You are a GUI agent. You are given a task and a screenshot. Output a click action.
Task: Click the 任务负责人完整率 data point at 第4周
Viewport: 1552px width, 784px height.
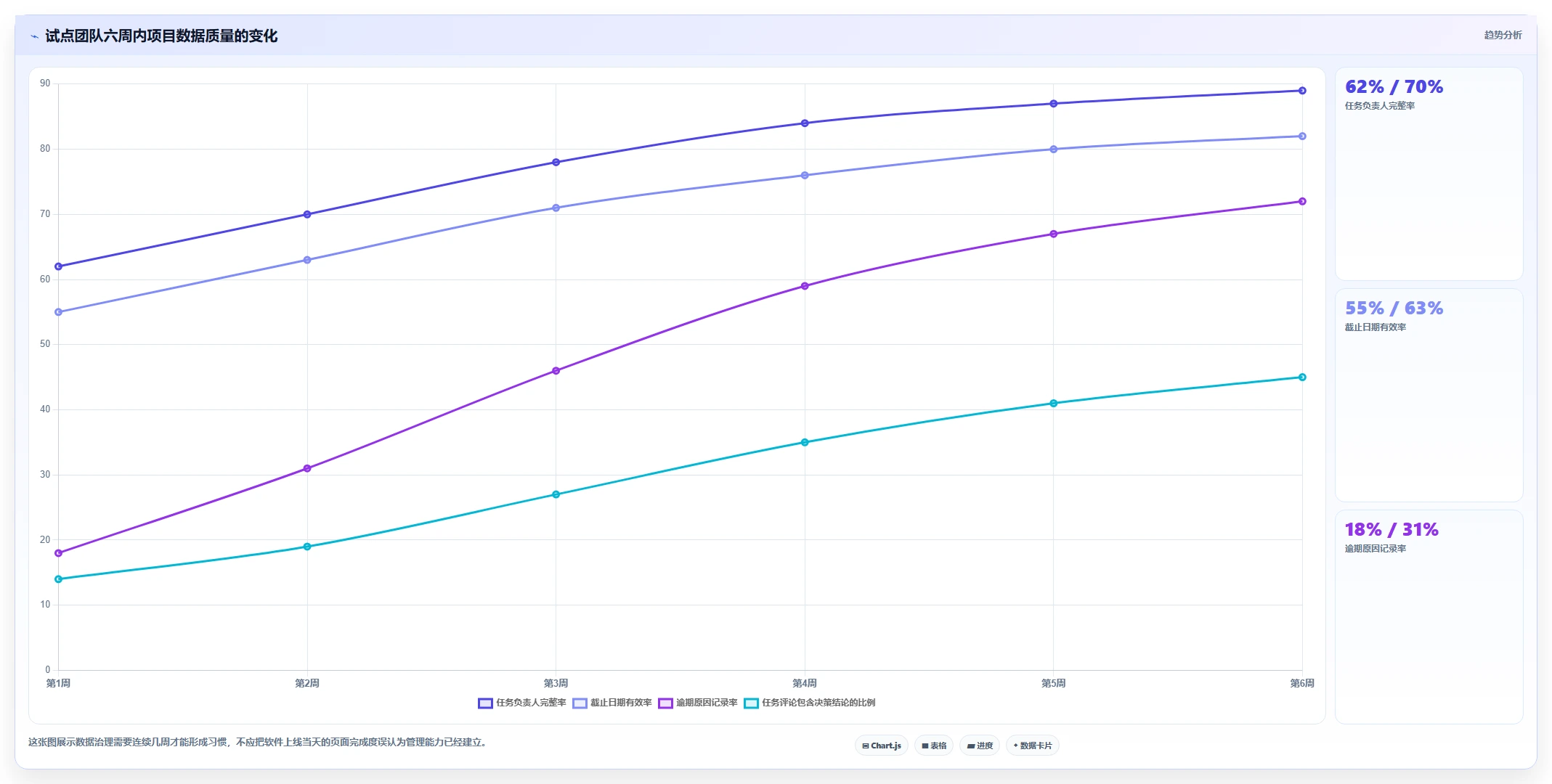tap(805, 123)
